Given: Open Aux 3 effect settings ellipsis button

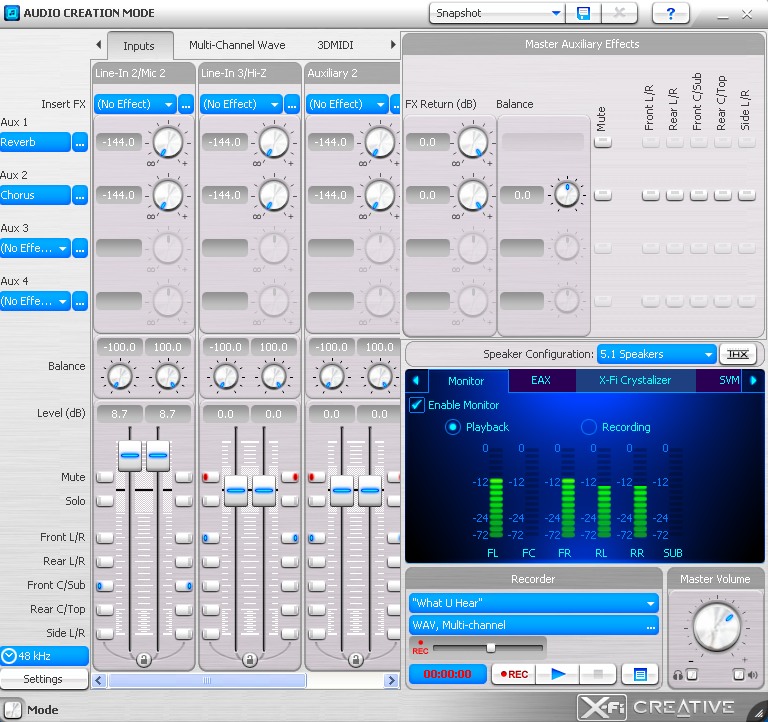Looking at the screenshot, I should coord(80,248).
